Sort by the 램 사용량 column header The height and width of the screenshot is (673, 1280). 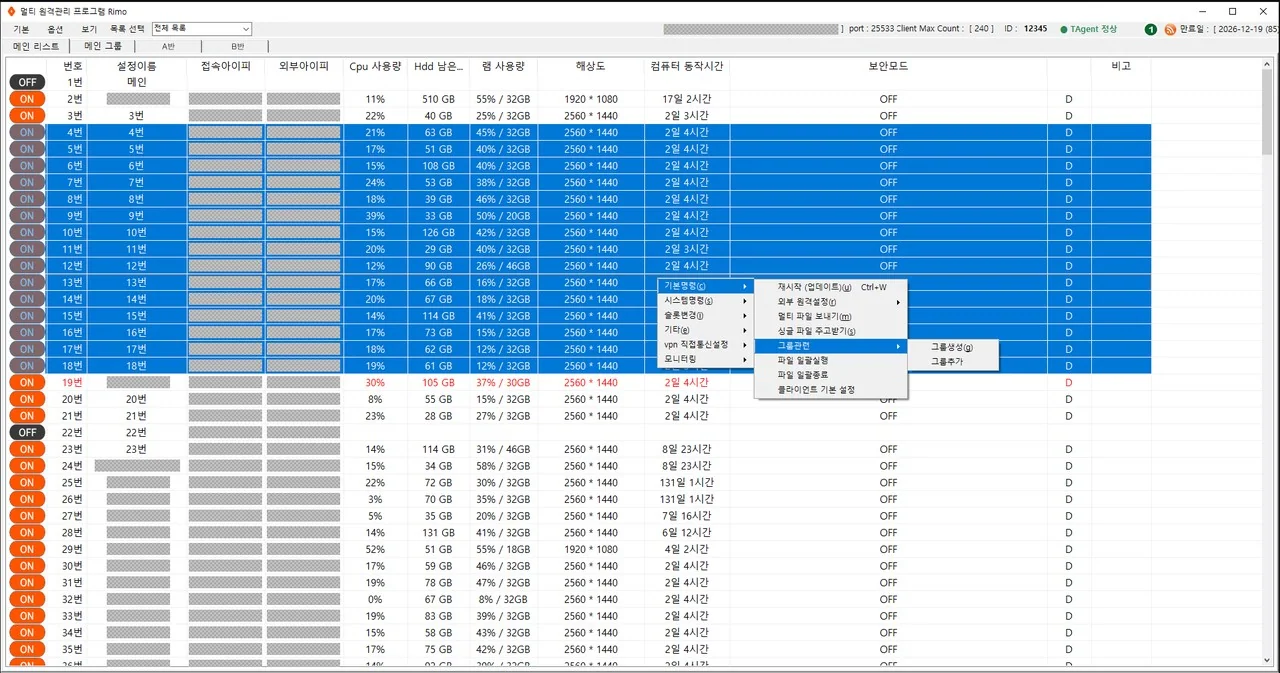point(503,66)
